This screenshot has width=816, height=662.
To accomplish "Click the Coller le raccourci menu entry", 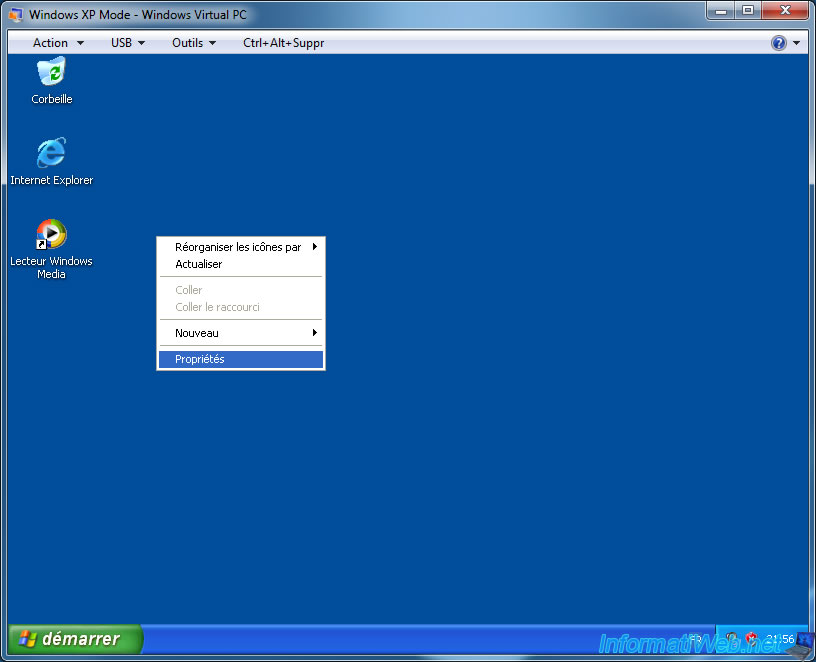I will click(241, 307).
